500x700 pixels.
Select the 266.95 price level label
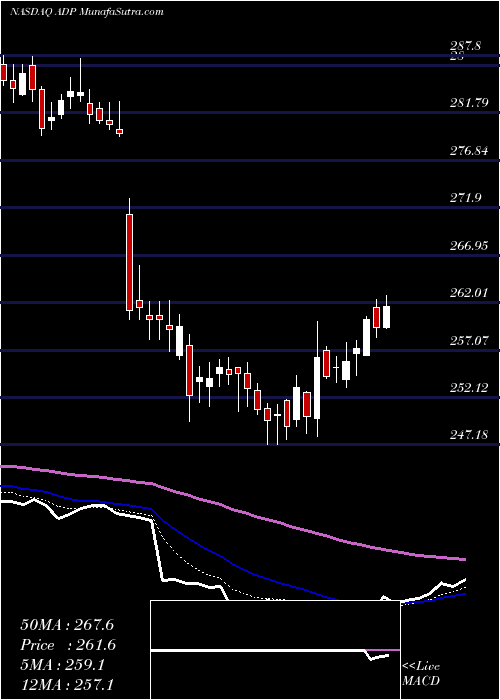(x=470, y=246)
